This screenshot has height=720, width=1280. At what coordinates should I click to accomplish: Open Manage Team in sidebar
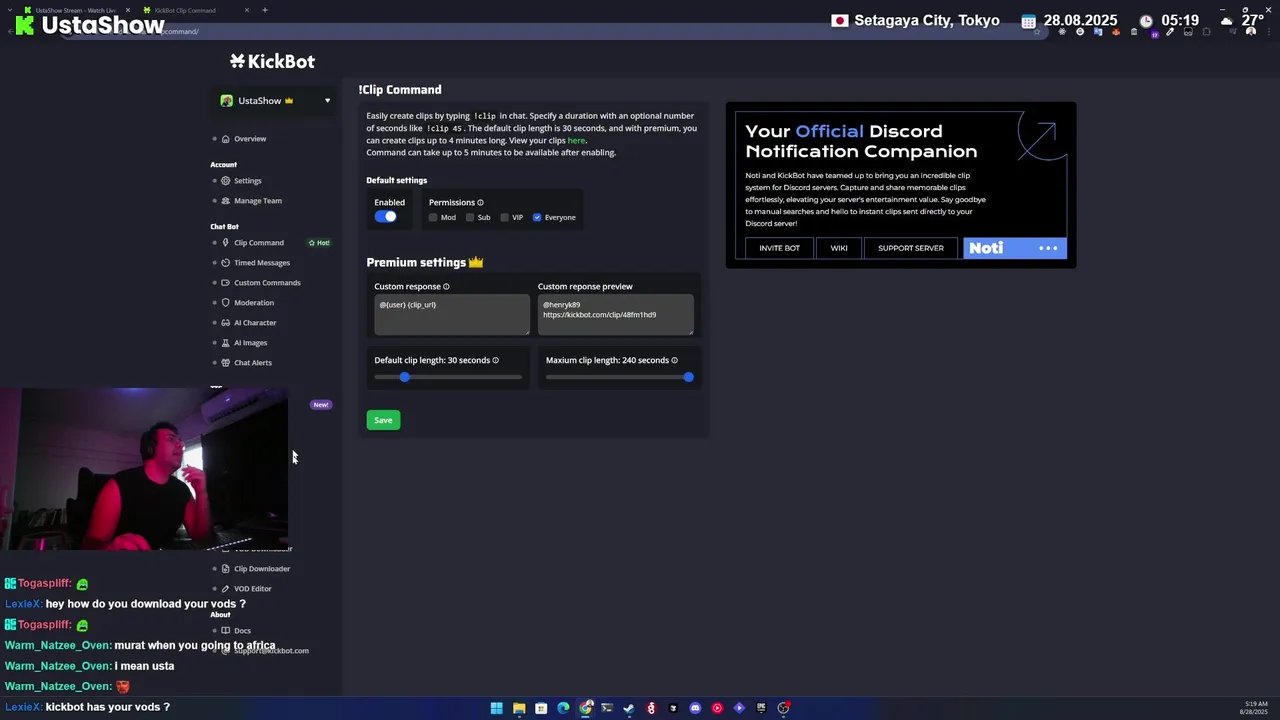[x=258, y=201]
